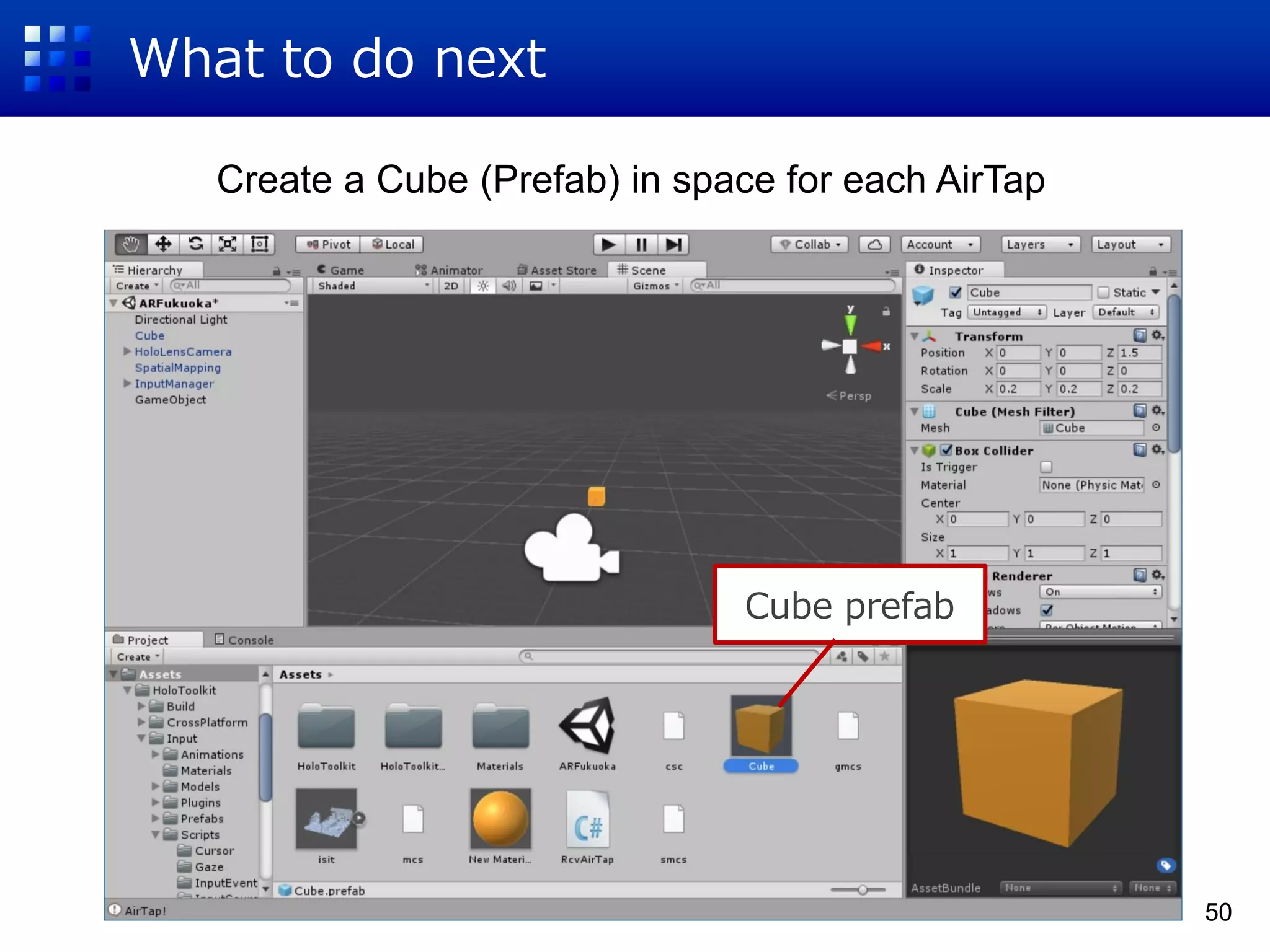Switch to the Animator tab
This screenshot has height=952, width=1270.
pos(449,270)
